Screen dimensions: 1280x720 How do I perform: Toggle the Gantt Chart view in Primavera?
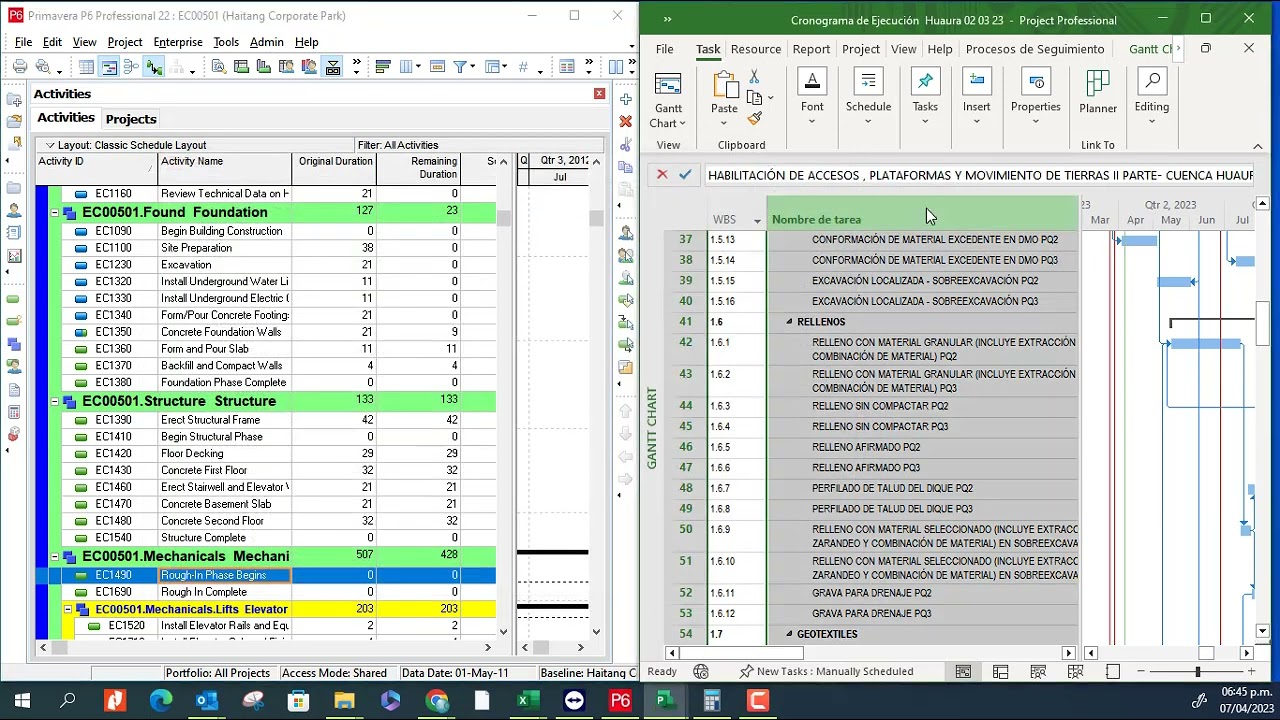(109, 67)
